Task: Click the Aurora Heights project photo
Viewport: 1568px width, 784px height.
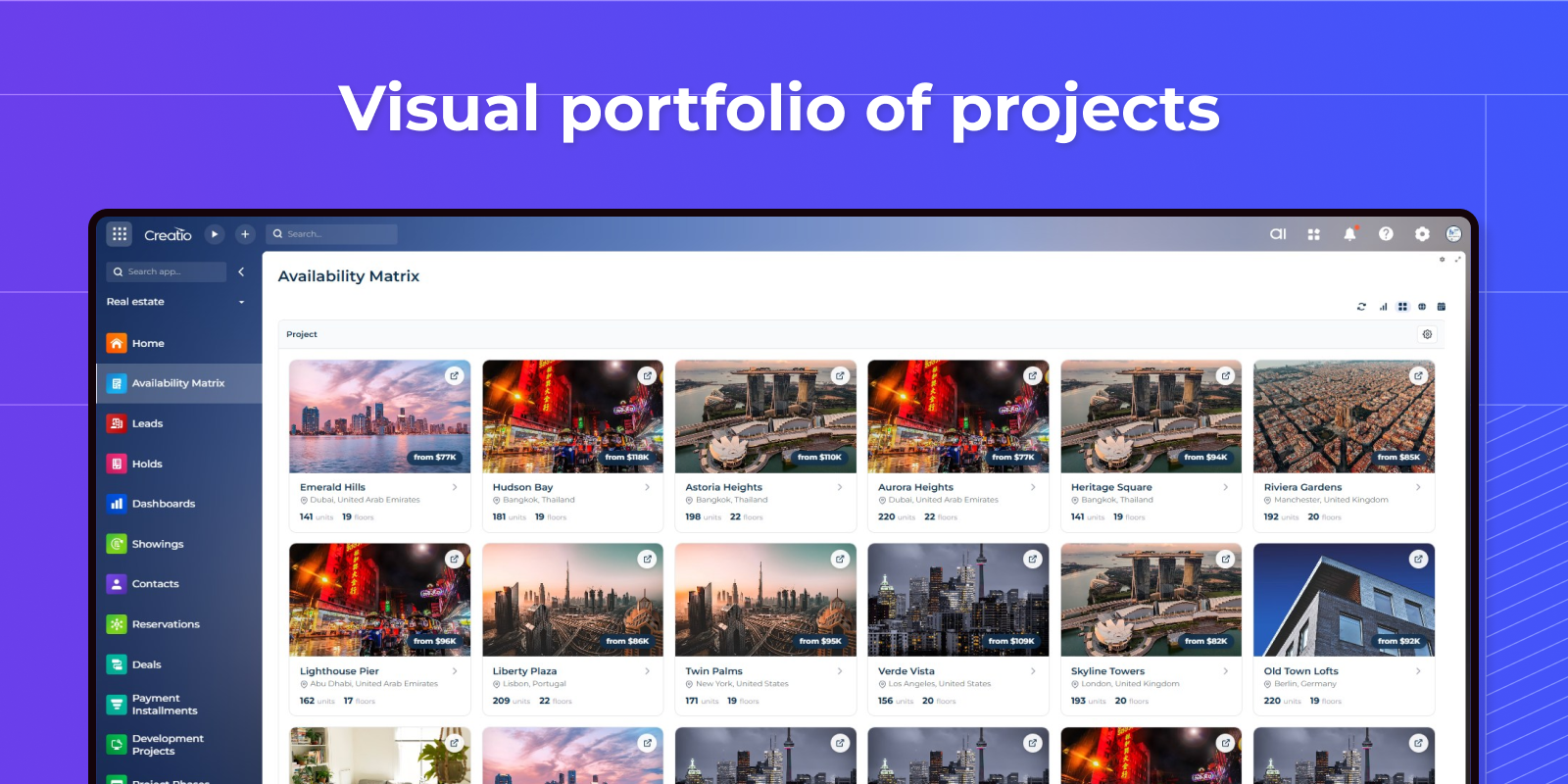Action: point(958,416)
